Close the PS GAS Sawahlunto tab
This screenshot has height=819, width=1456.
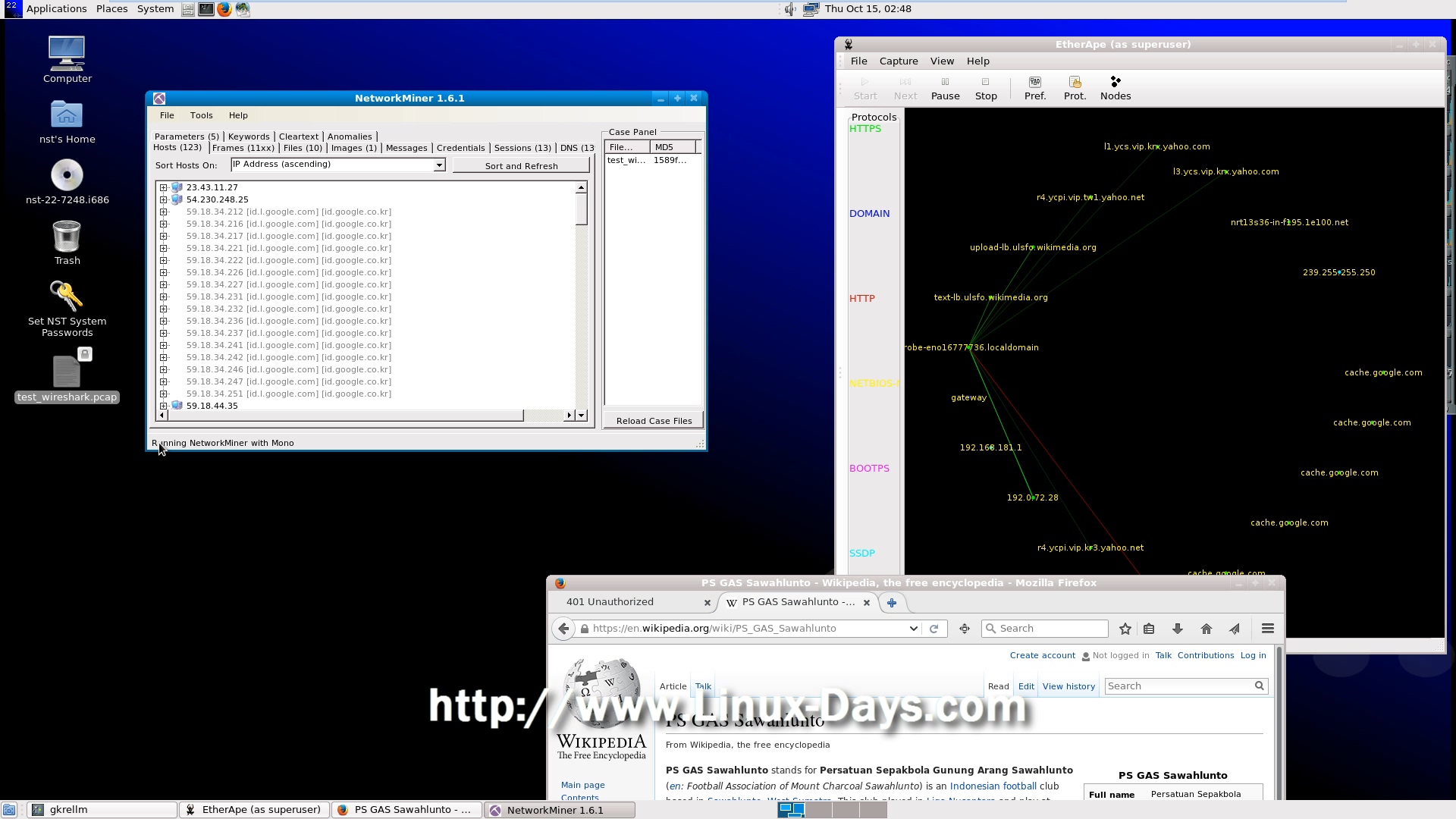(x=866, y=603)
